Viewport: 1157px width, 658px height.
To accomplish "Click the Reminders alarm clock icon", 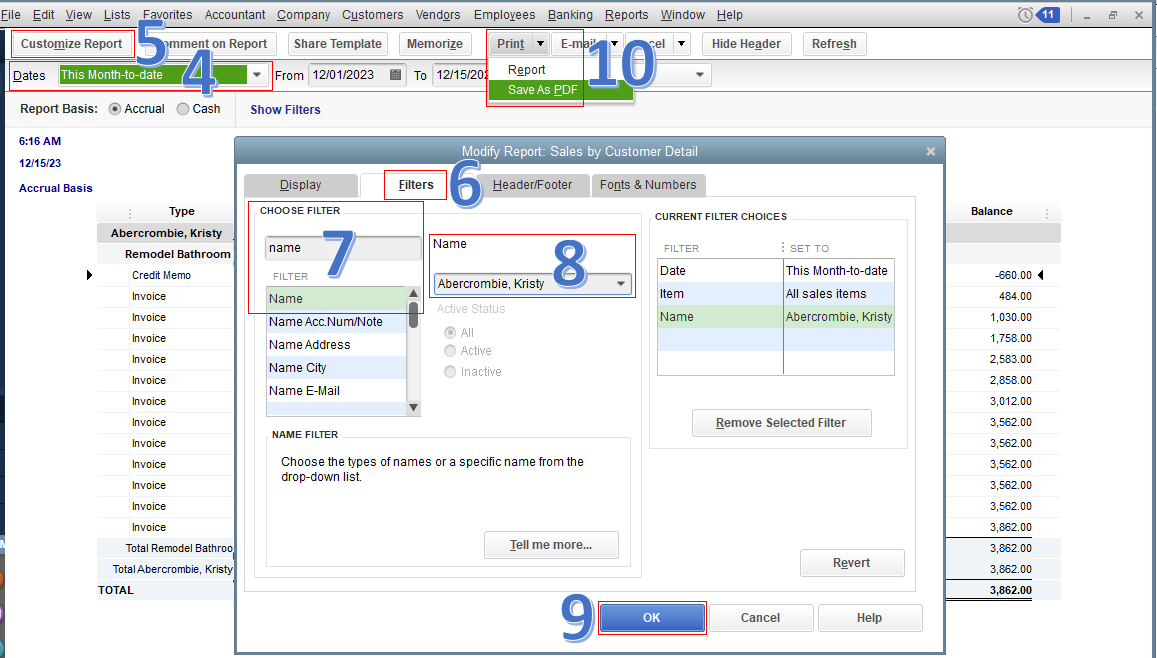I will click(x=1024, y=14).
